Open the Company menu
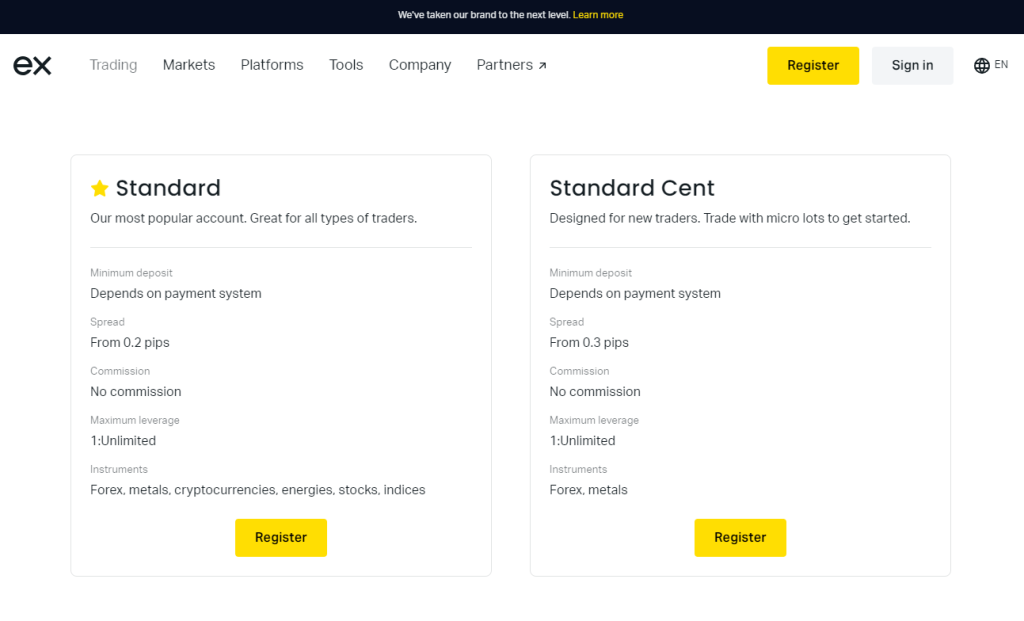This screenshot has width=1024, height=621. pyautogui.click(x=420, y=65)
